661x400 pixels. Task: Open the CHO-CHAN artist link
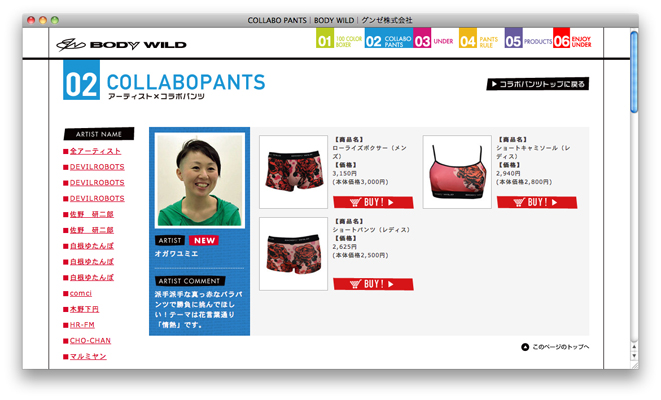pyautogui.click(x=90, y=341)
